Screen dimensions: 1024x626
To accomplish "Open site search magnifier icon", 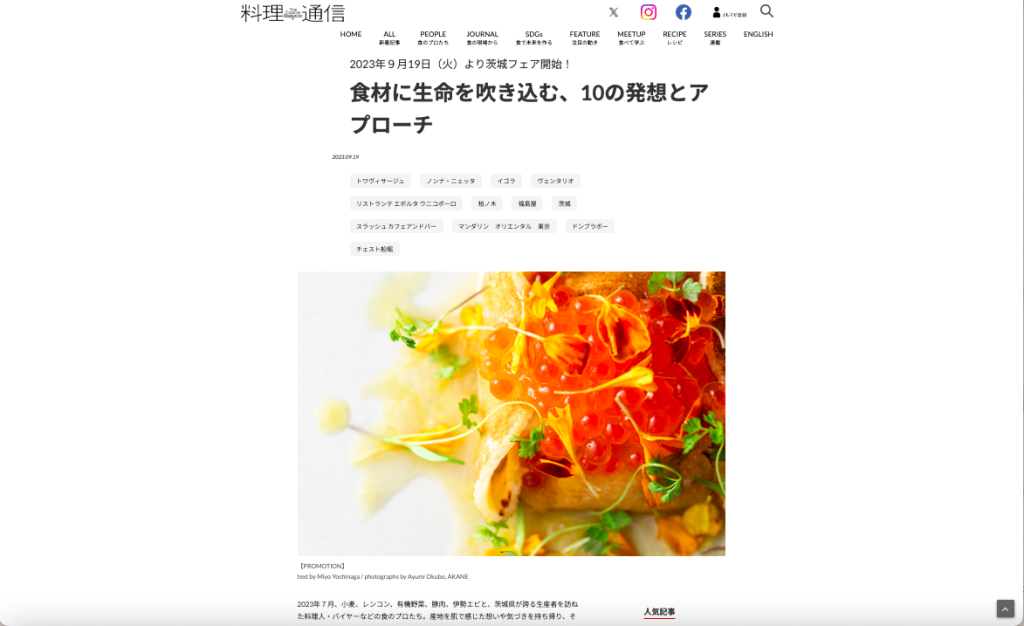I will coord(767,11).
